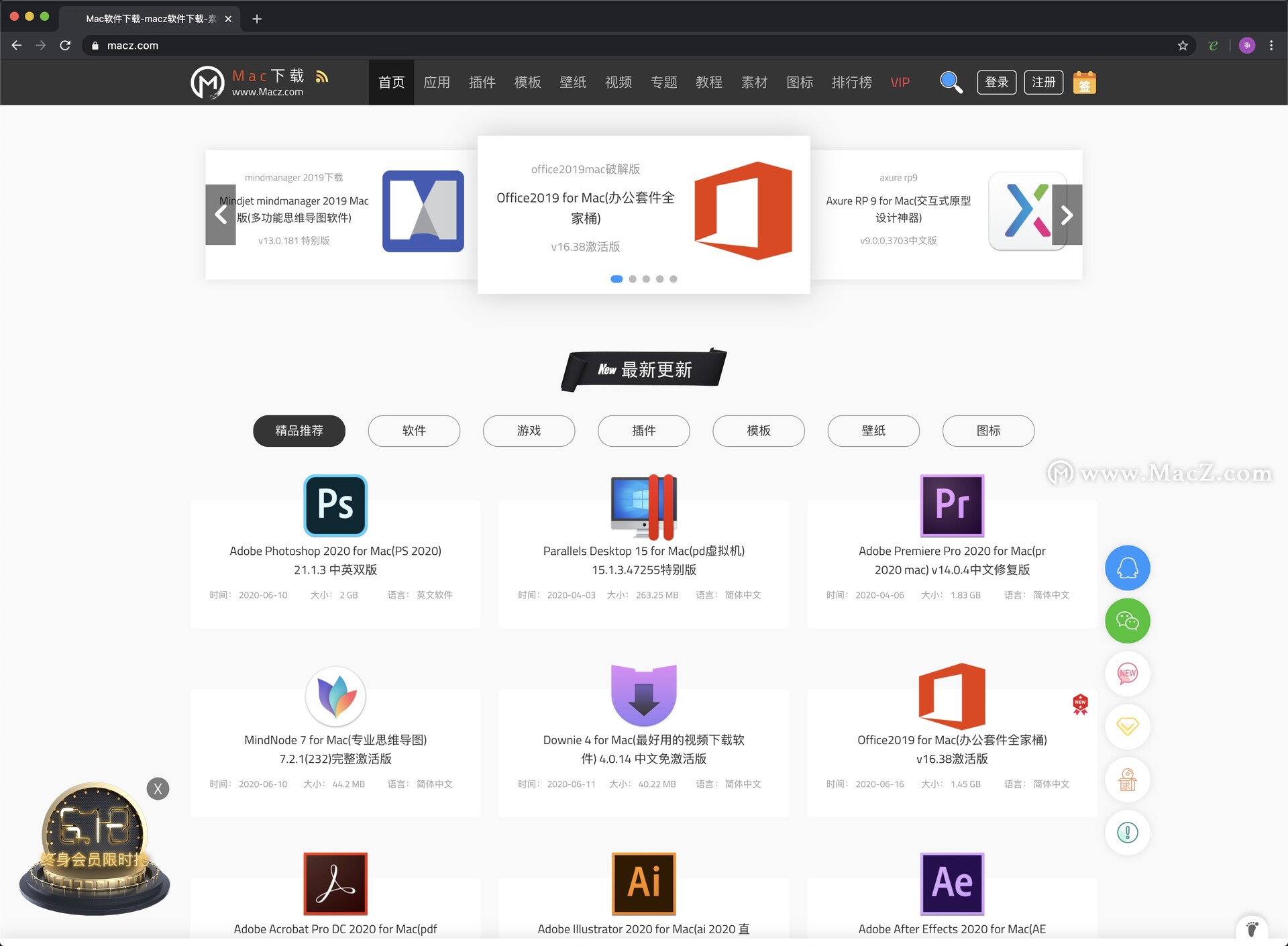
Task: Open the Office2019 for Mac carousel title
Action: click(586, 208)
